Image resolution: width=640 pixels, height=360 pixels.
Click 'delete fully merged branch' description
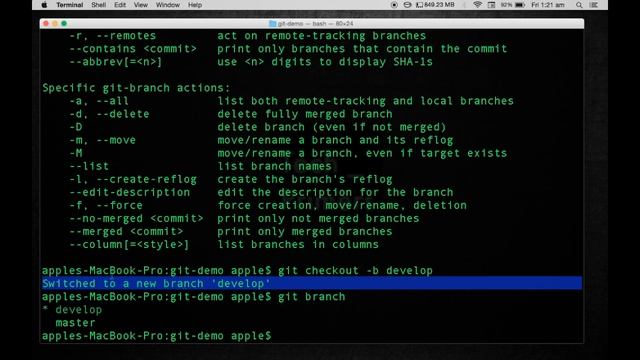tap(304, 114)
